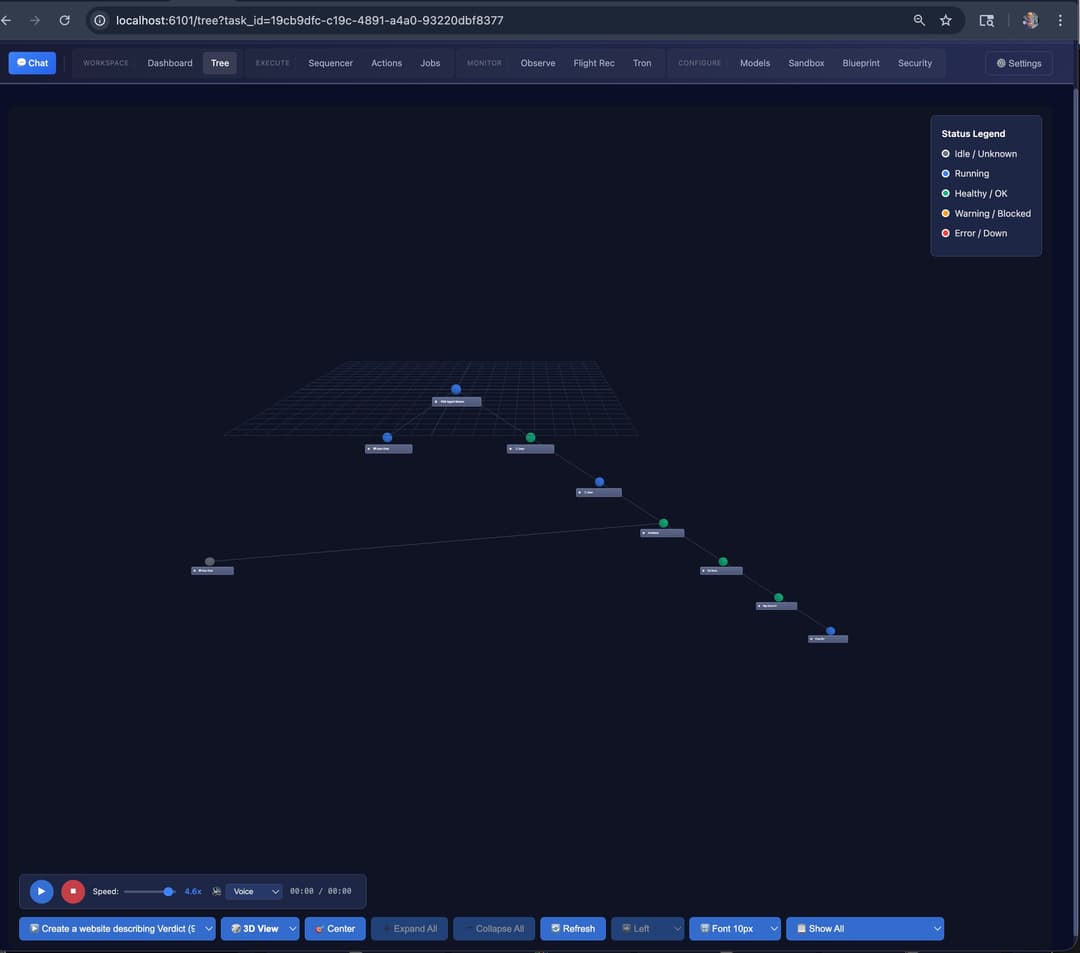The height and width of the screenshot is (953, 1080).
Task: Stop playback with the red stop button
Action: (73, 891)
